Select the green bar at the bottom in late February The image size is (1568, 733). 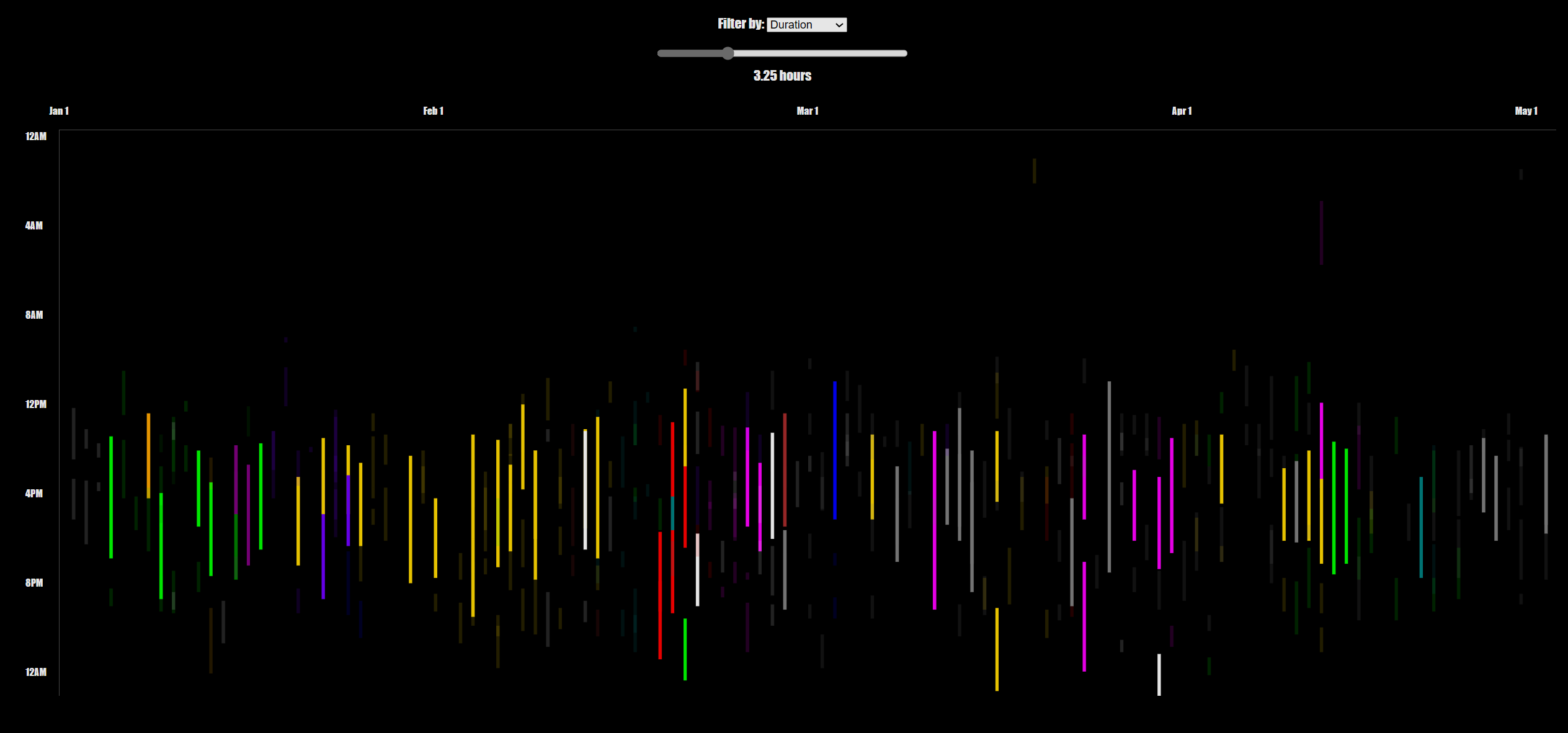tap(685, 649)
